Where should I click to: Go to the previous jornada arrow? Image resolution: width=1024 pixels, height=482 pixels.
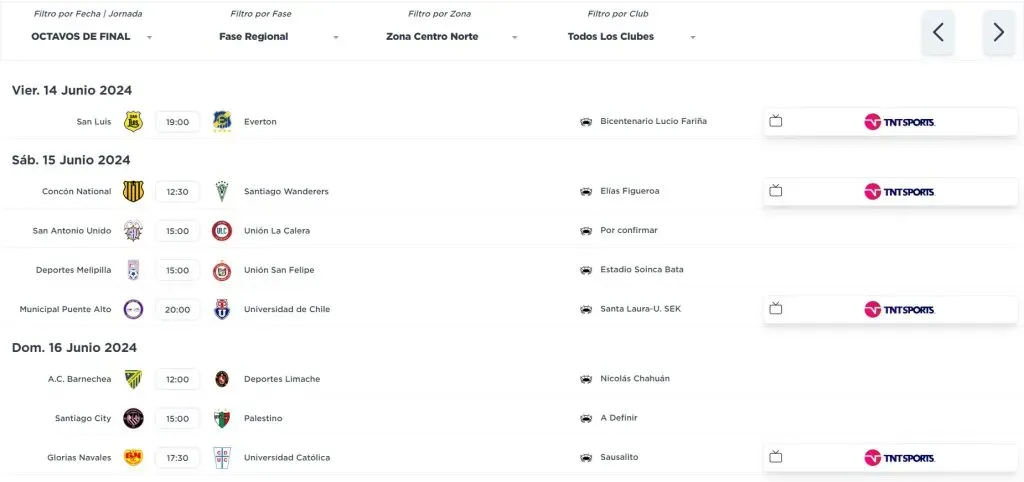tap(938, 32)
